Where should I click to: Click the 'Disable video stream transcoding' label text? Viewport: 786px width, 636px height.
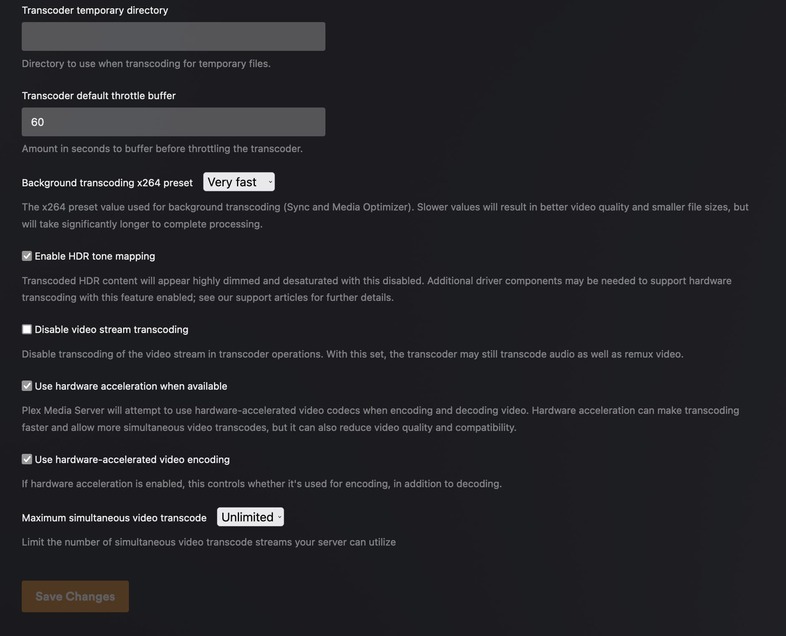[111, 329]
